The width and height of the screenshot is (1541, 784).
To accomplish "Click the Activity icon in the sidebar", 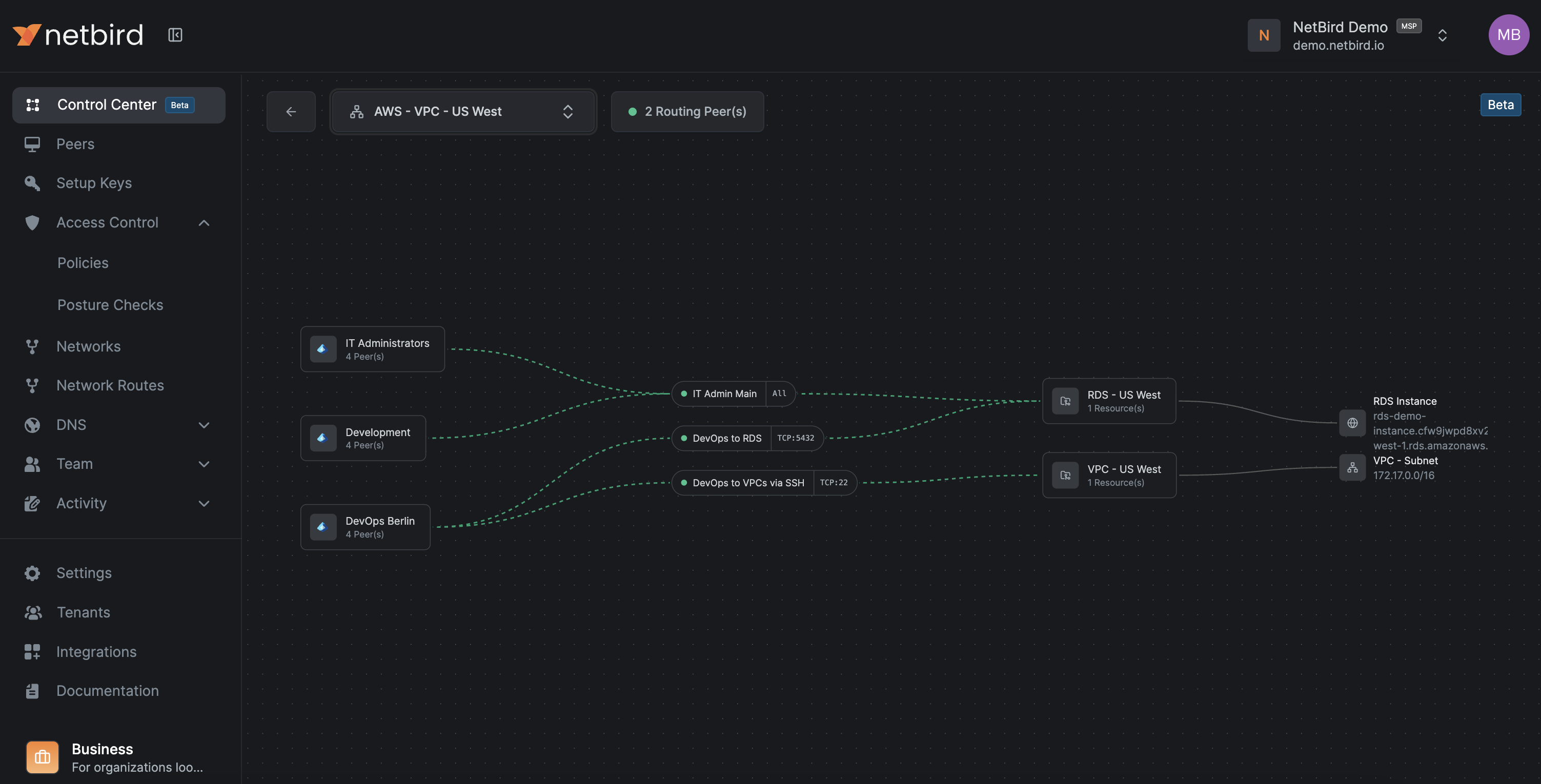I will (x=32, y=503).
